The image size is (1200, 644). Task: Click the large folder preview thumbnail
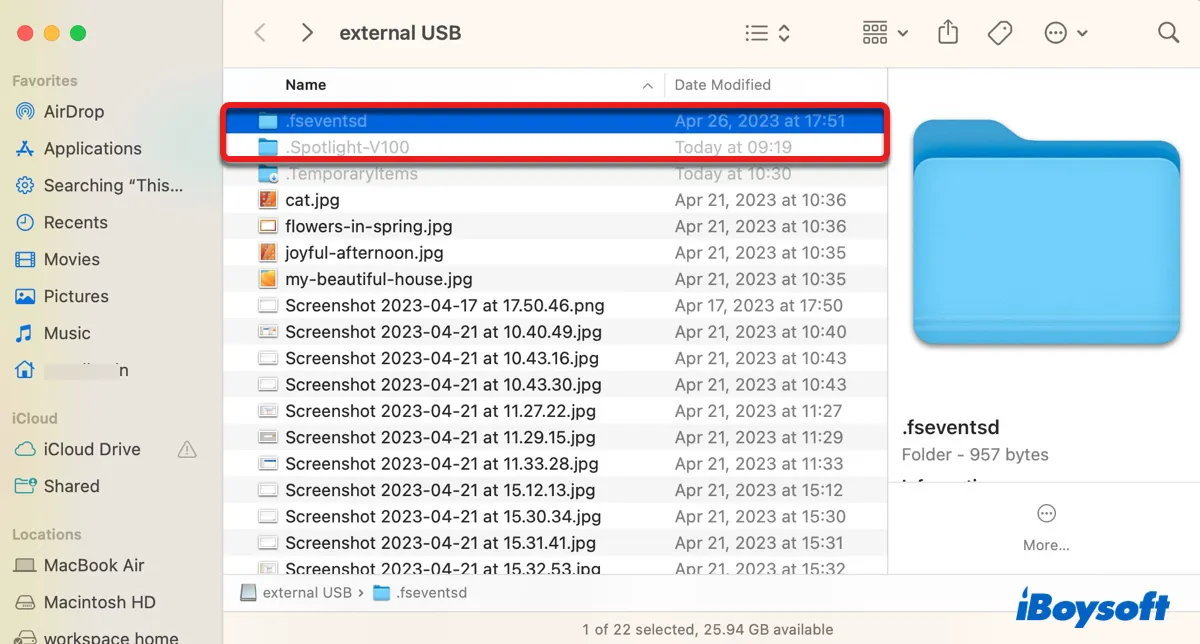(1046, 232)
